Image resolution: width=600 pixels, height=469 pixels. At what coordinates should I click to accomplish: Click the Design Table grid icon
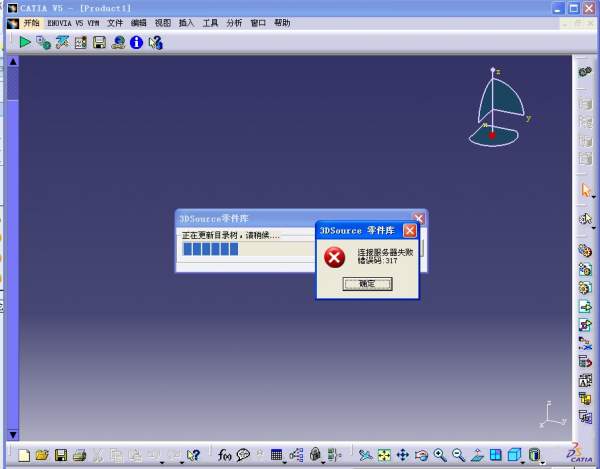pyautogui.click(x=276, y=454)
